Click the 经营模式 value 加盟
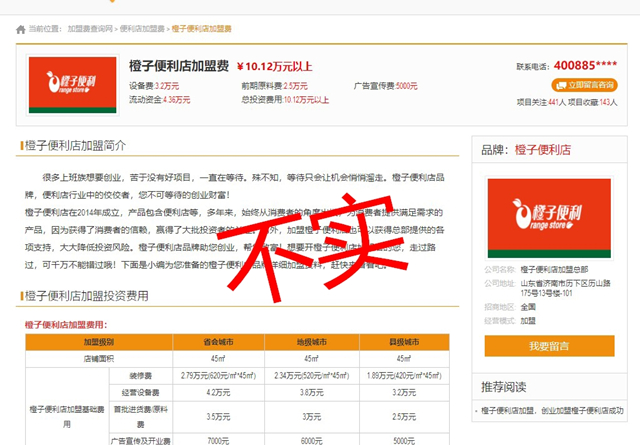Viewport: 640px width, 445px height. 528,321
